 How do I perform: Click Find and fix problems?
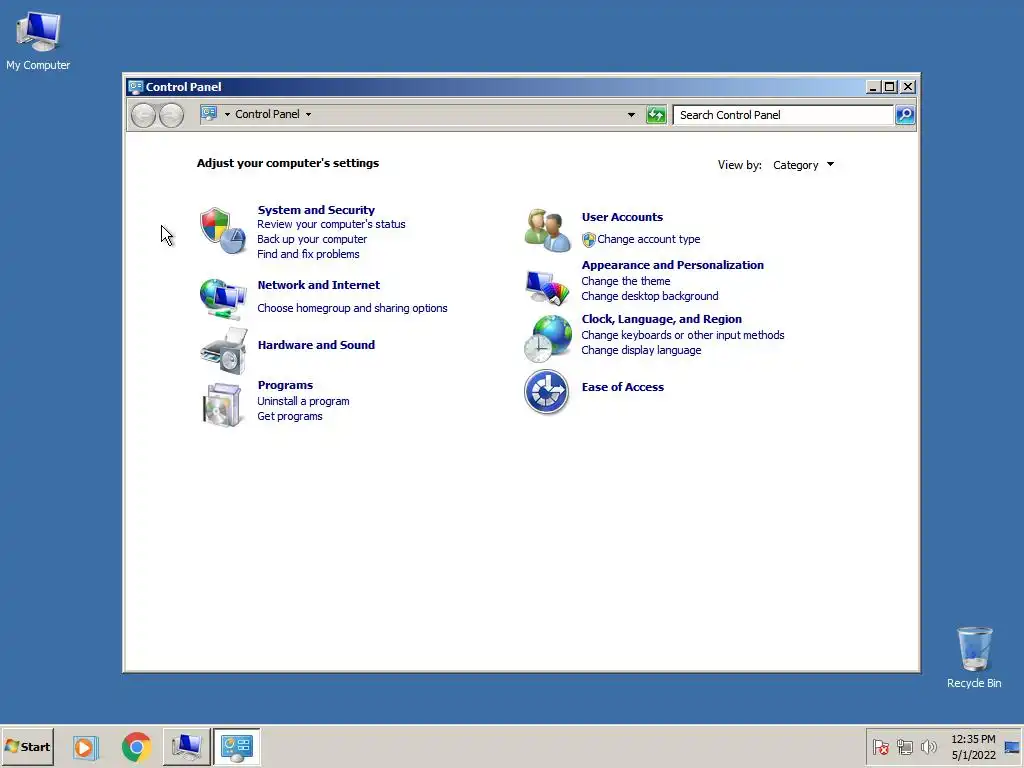[308, 254]
